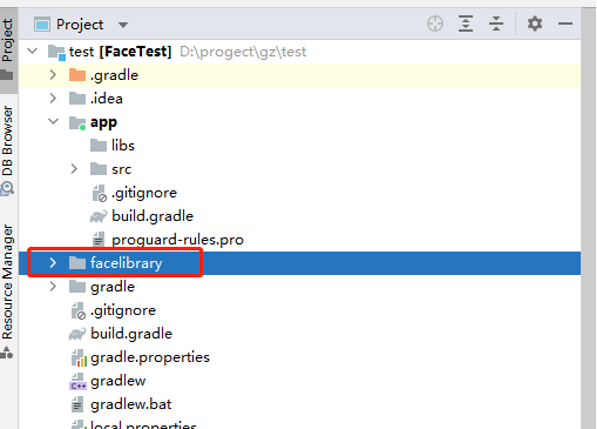Click the locate/select opened file crosshair icon
This screenshot has width=597, height=429.
[x=435, y=24]
